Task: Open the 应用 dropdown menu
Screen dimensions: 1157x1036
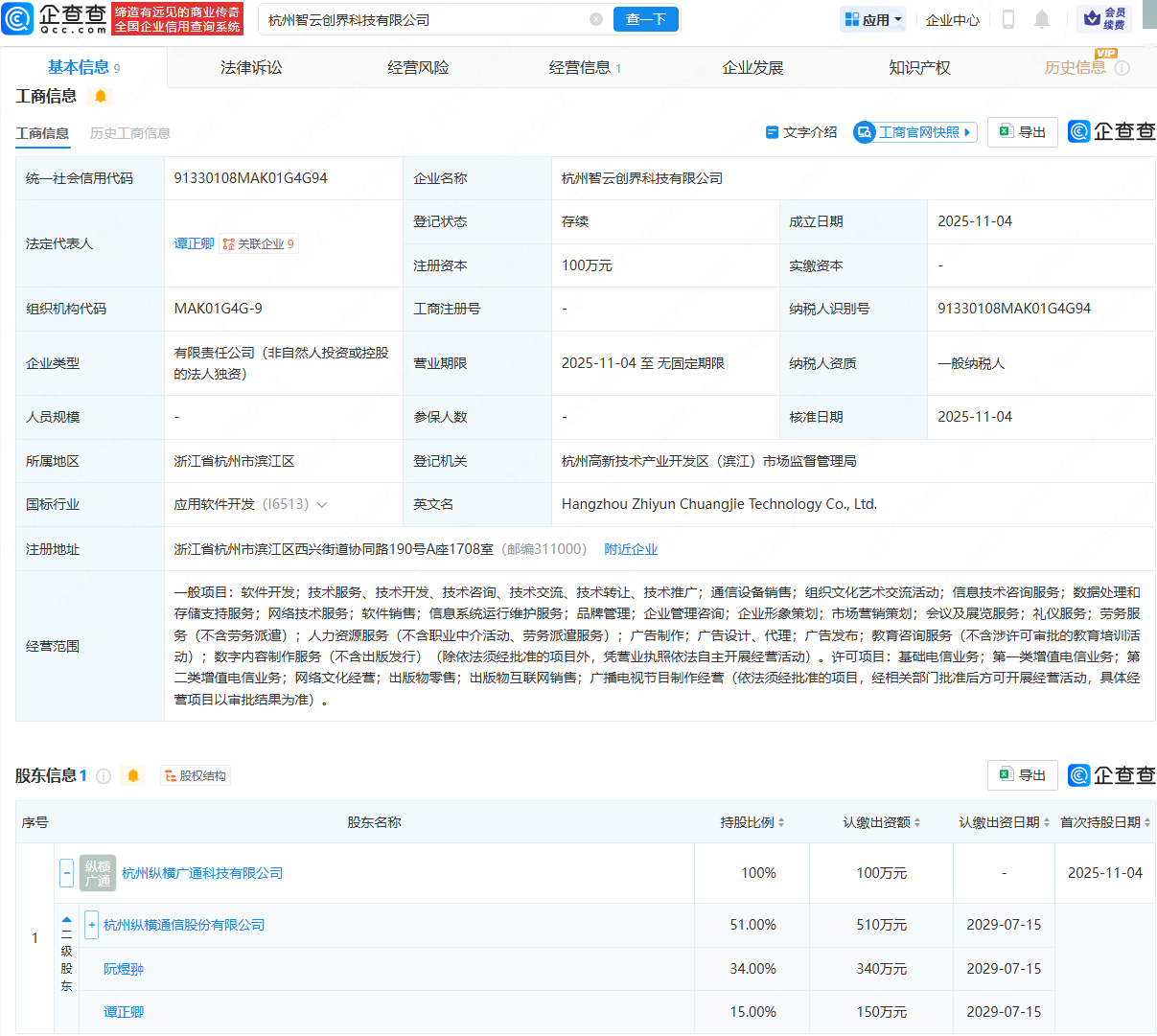Action: [872, 19]
